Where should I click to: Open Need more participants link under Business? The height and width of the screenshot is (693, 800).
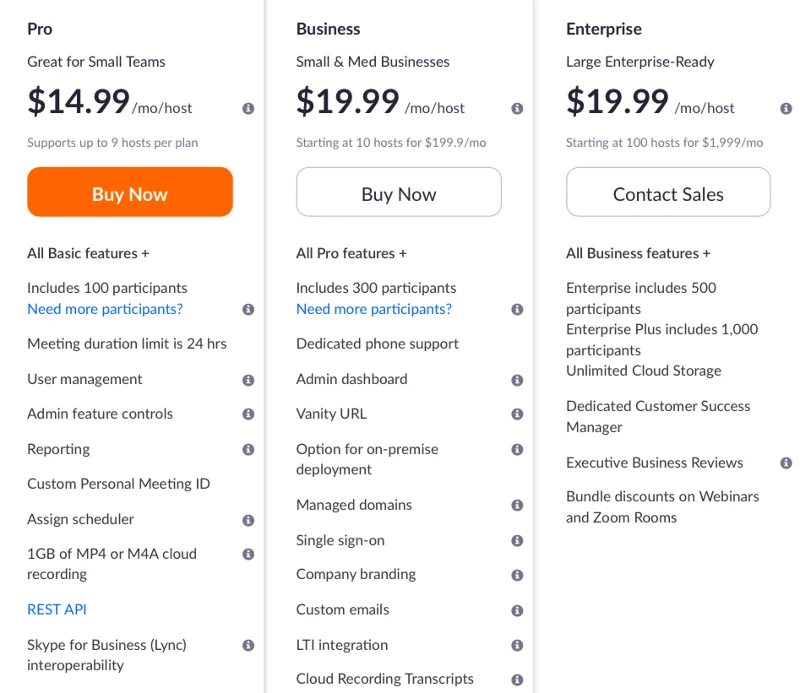click(374, 309)
